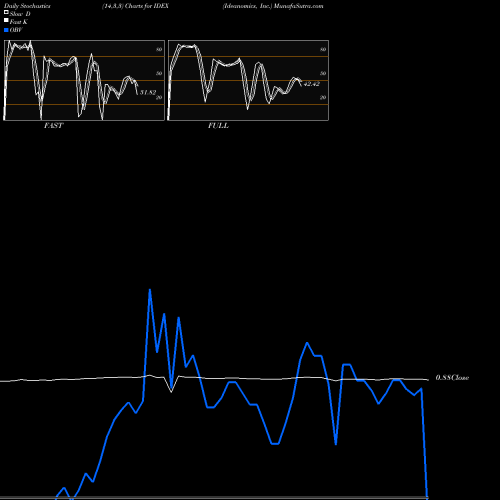Image resolution: width=500 pixels, height=500 pixels.
Task: Click the 20 axis label in FAST chart
Action: (159, 98)
